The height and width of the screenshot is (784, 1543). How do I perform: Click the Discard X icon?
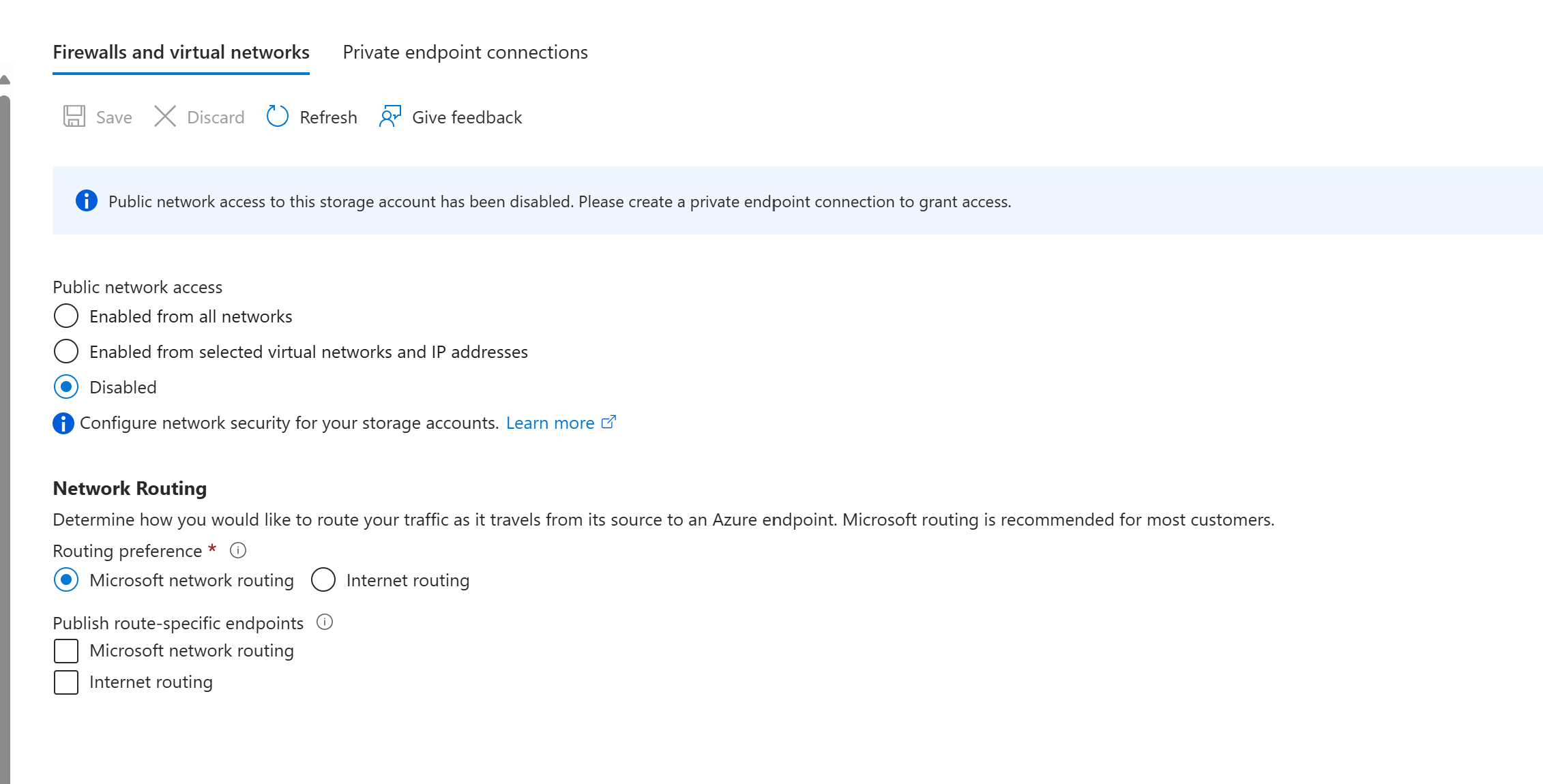165,117
